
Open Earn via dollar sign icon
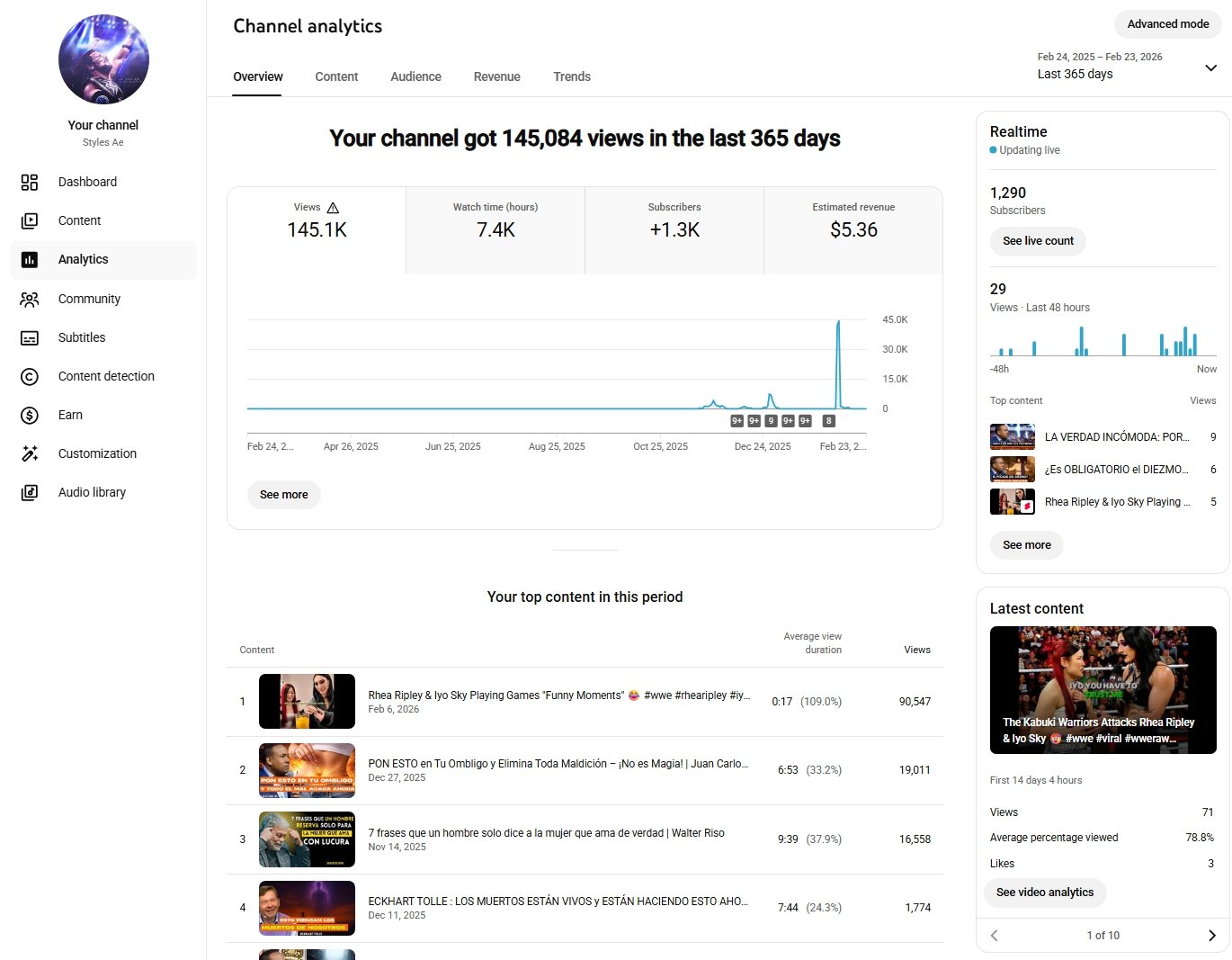[x=30, y=416]
